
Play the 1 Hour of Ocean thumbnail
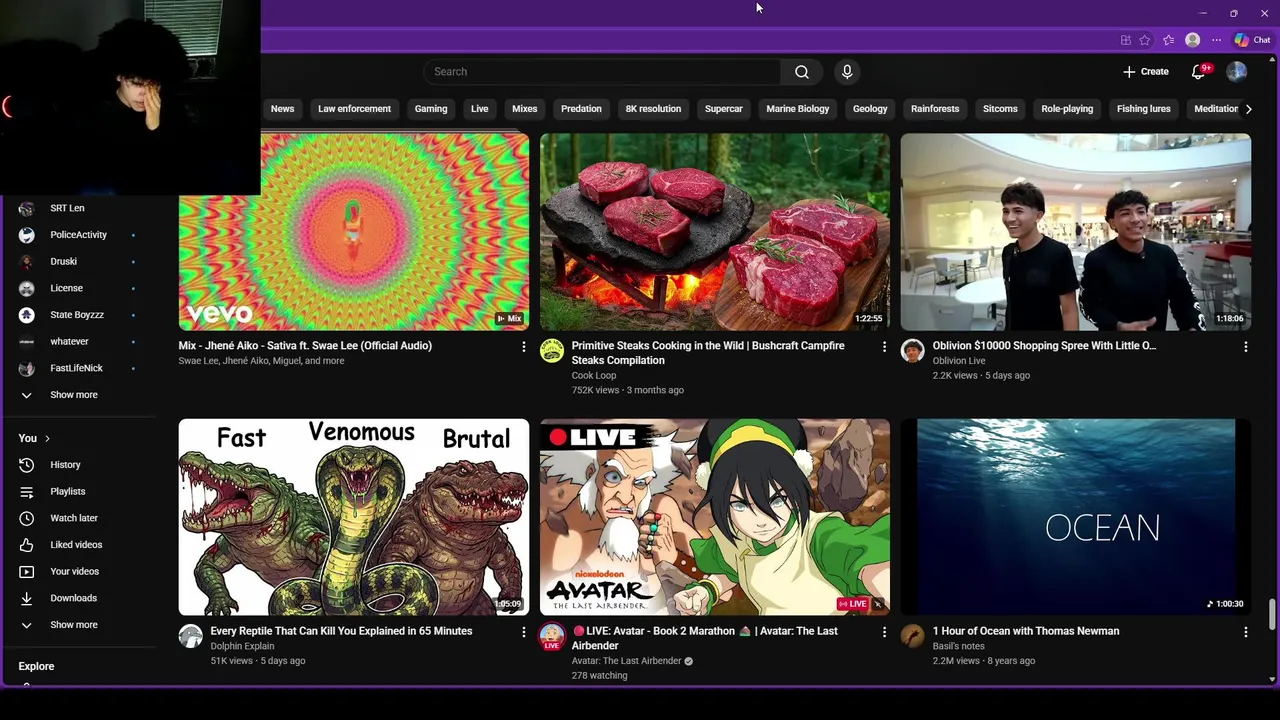pyautogui.click(x=1076, y=517)
